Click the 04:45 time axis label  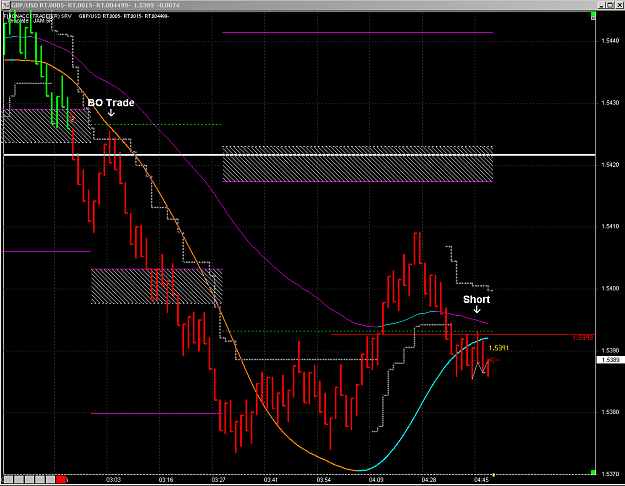[x=482, y=480]
